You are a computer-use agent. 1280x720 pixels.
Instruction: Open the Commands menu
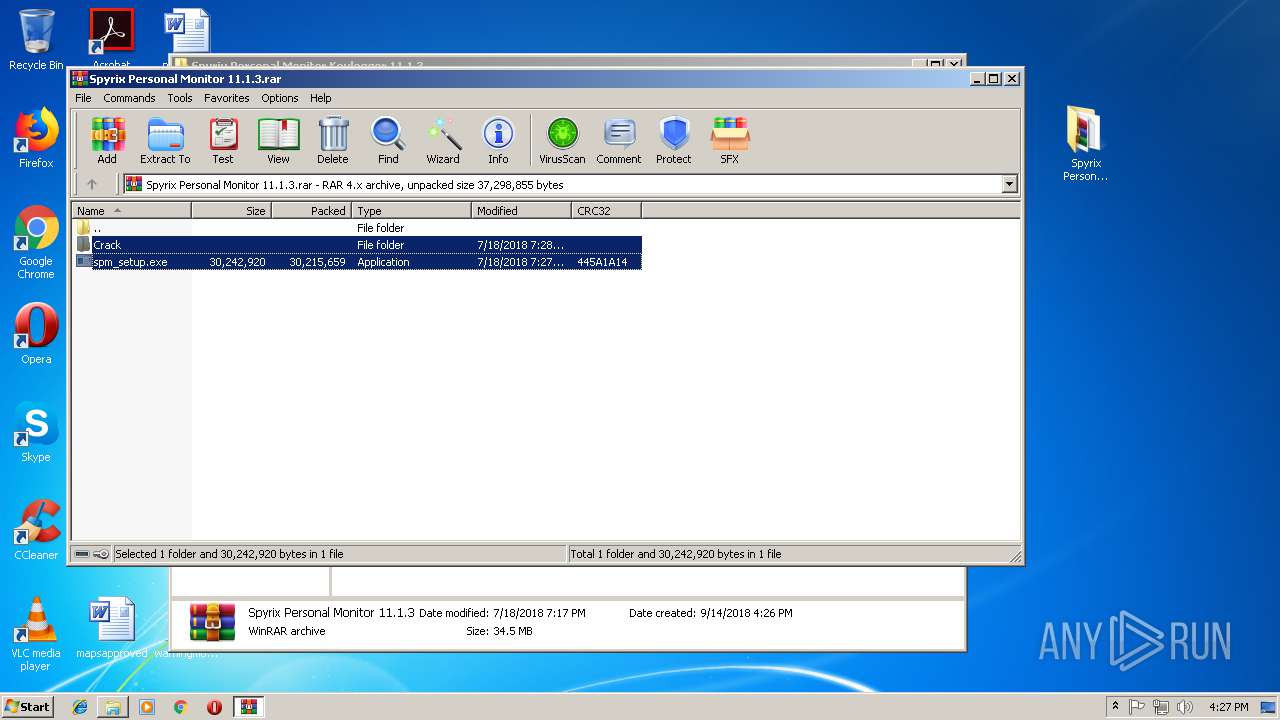pos(129,98)
